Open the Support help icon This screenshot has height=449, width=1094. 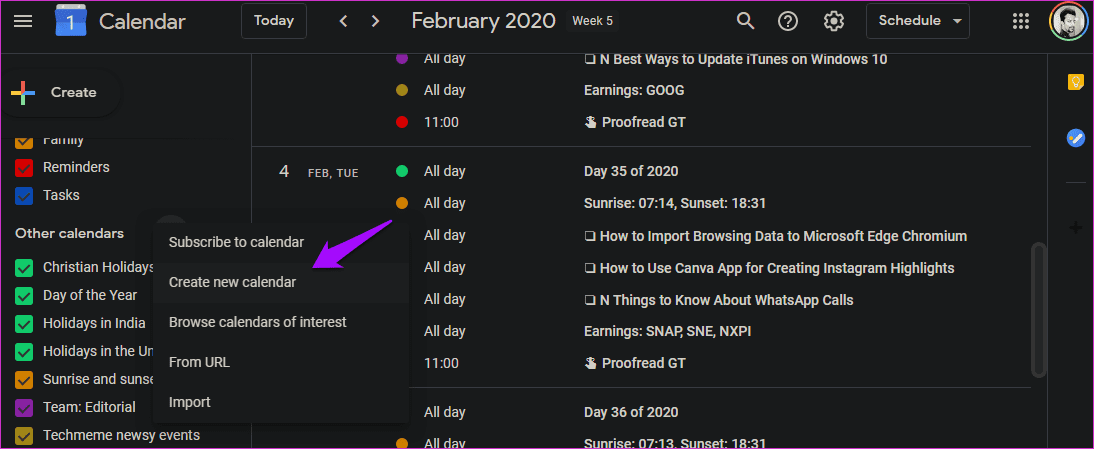[x=788, y=22]
